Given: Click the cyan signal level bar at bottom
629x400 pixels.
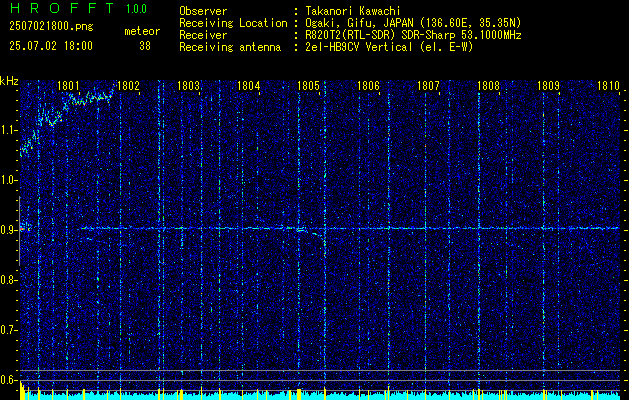Looking at the screenshot, I should [x=319, y=397].
